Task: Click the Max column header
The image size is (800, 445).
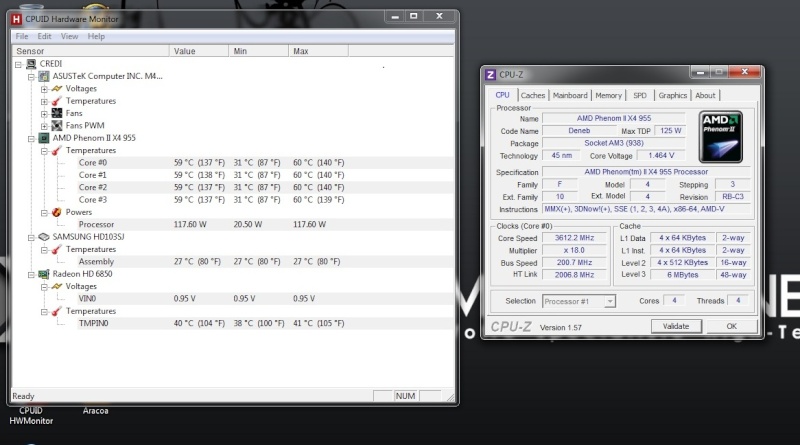Action: pos(318,51)
